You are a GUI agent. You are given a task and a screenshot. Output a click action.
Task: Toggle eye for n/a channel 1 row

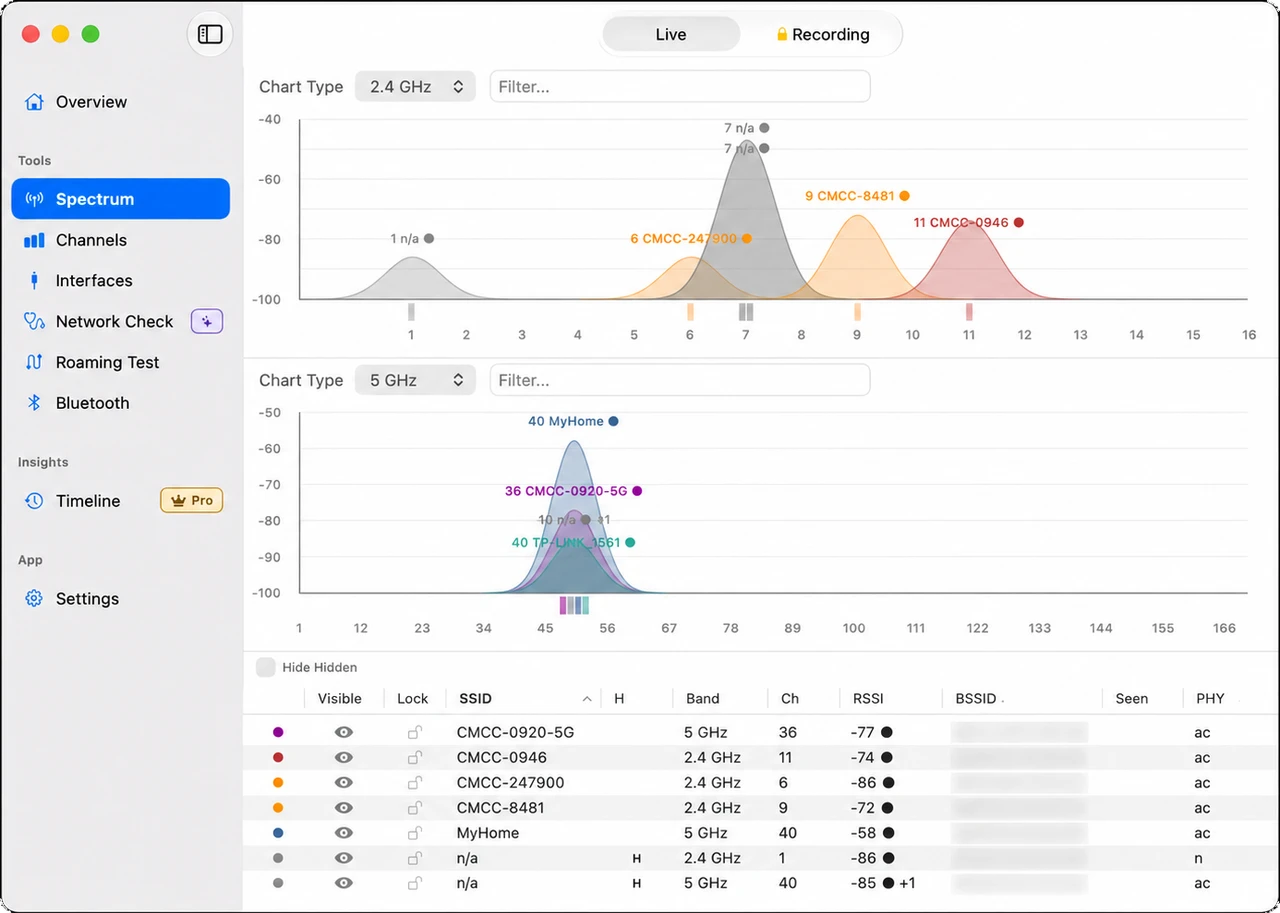pos(343,858)
